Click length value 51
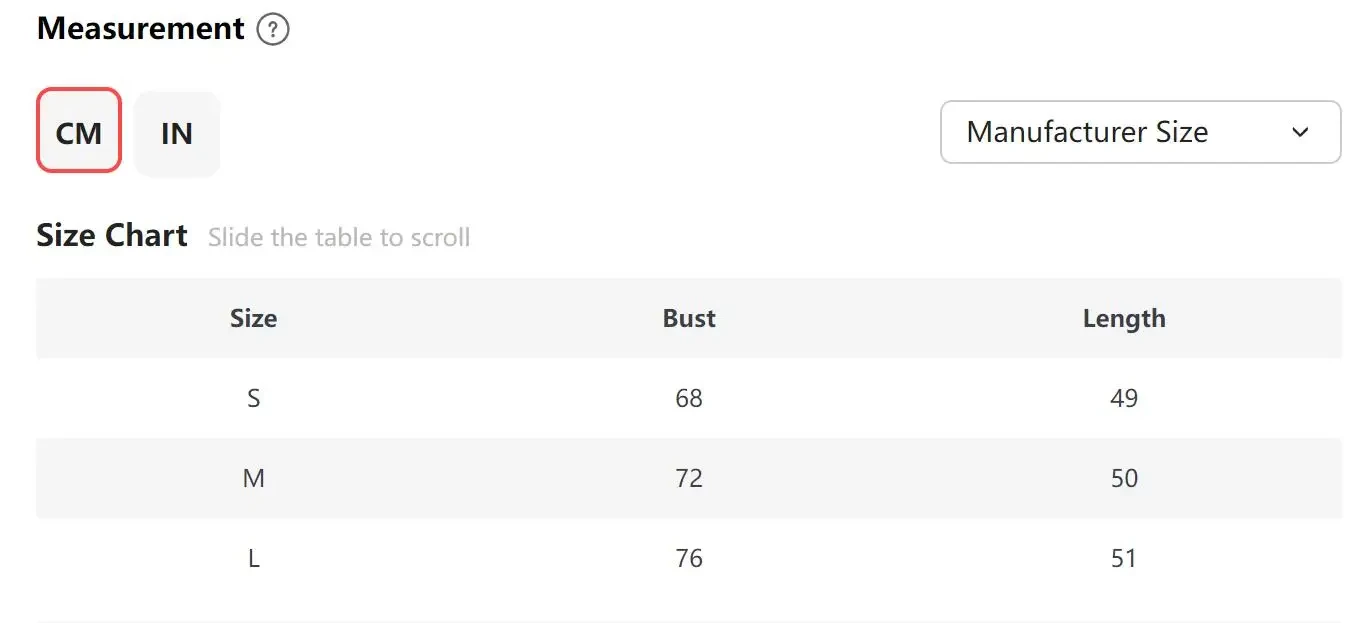The width and height of the screenshot is (1363, 623). (1124, 558)
